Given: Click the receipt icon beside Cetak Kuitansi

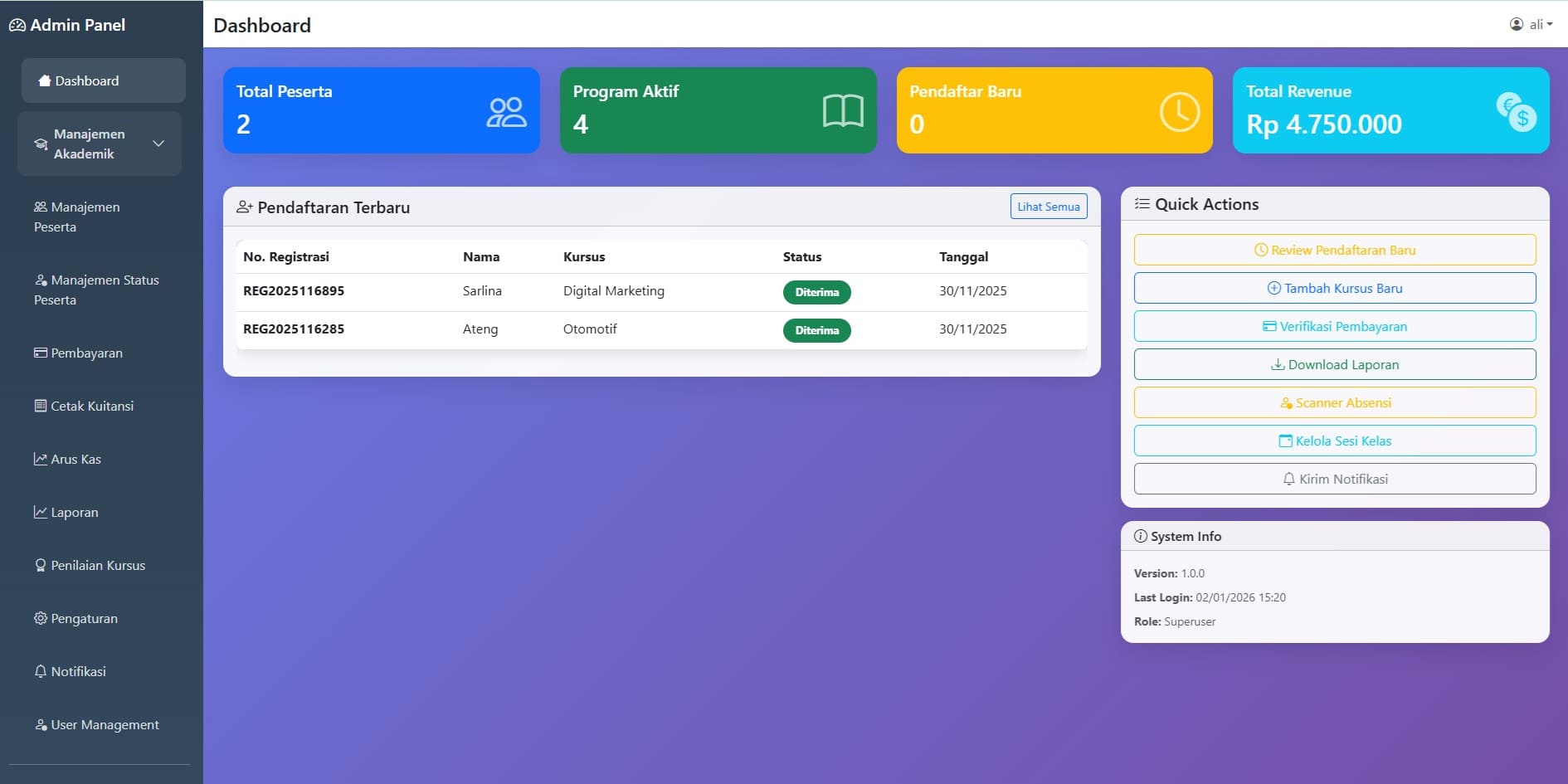Looking at the screenshot, I should [40, 406].
